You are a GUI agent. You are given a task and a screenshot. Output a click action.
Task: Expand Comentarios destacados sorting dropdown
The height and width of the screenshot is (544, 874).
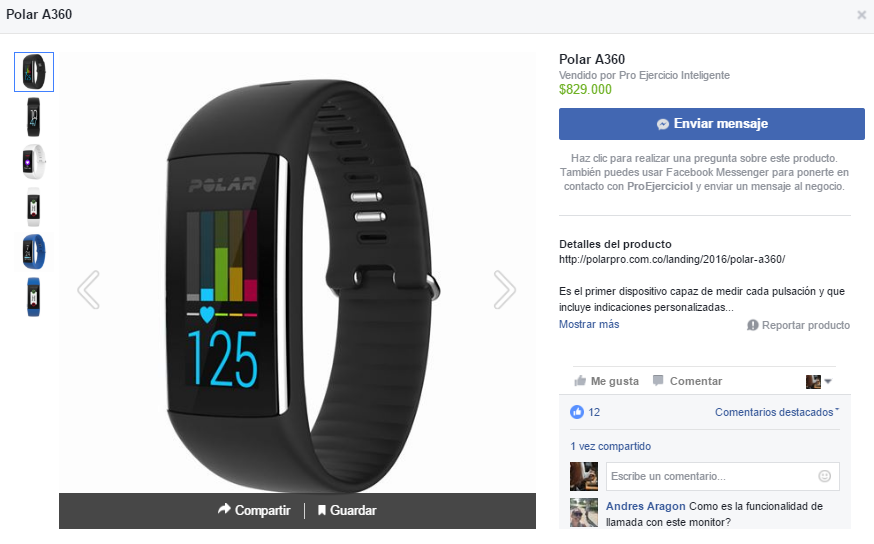tap(777, 412)
